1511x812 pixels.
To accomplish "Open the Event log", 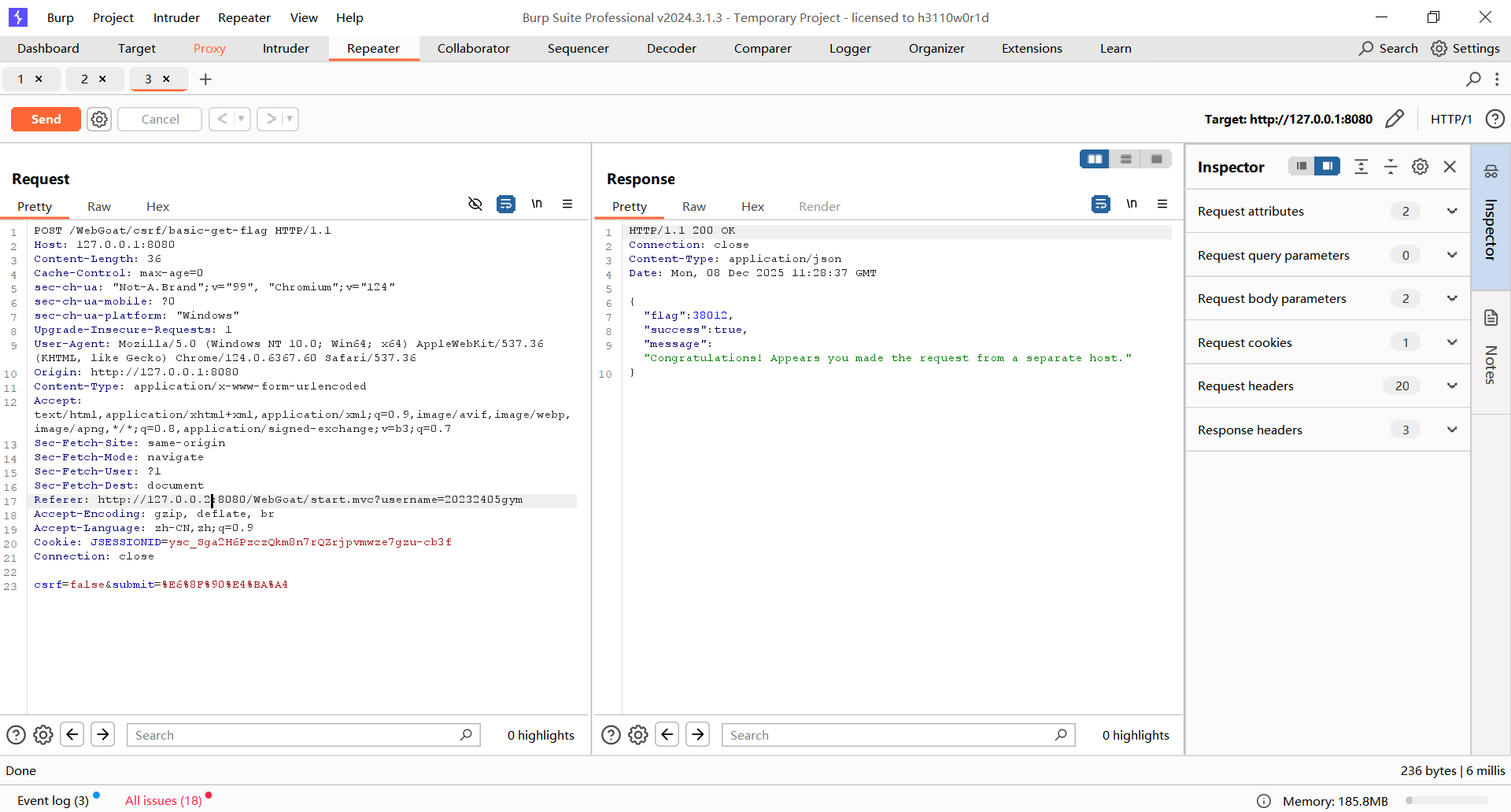I will click(x=53, y=800).
